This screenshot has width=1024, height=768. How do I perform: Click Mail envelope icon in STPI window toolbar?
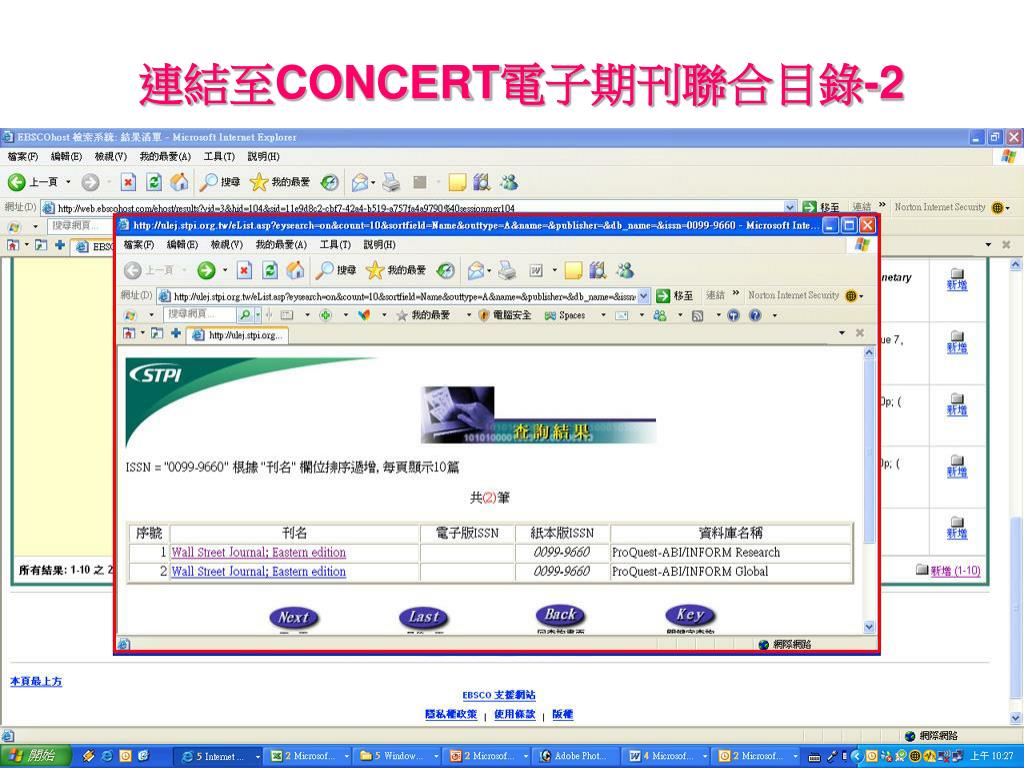point(475,270)
